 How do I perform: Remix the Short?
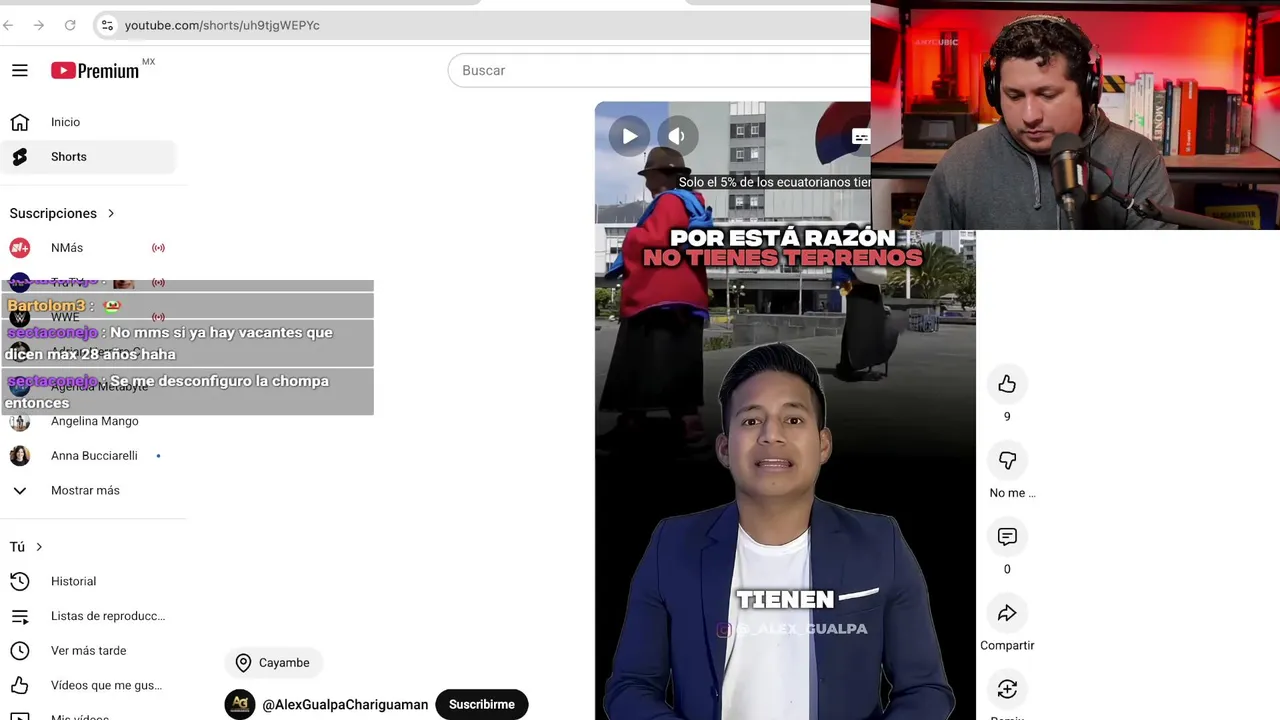pyautogui.click(x=1007, y=689)
